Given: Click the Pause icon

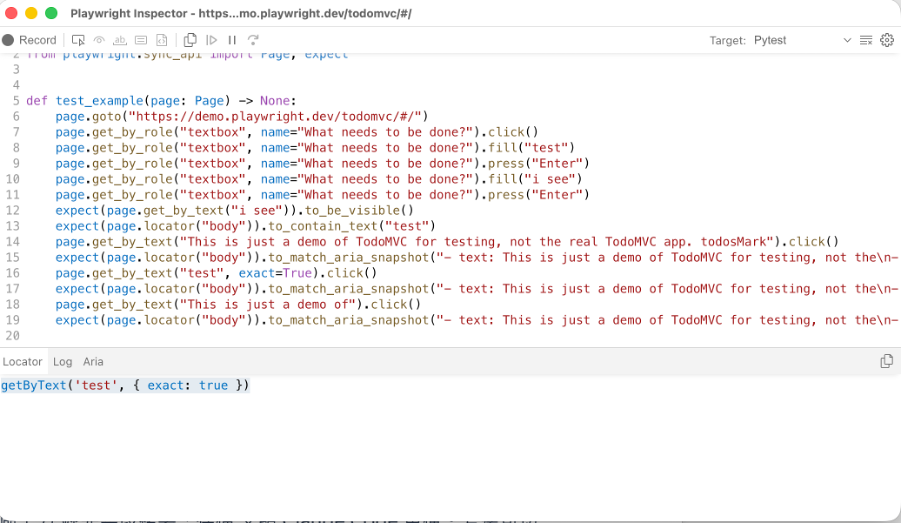Looking at the screenshot, I should pyautogui.click(x=232, y=40).
